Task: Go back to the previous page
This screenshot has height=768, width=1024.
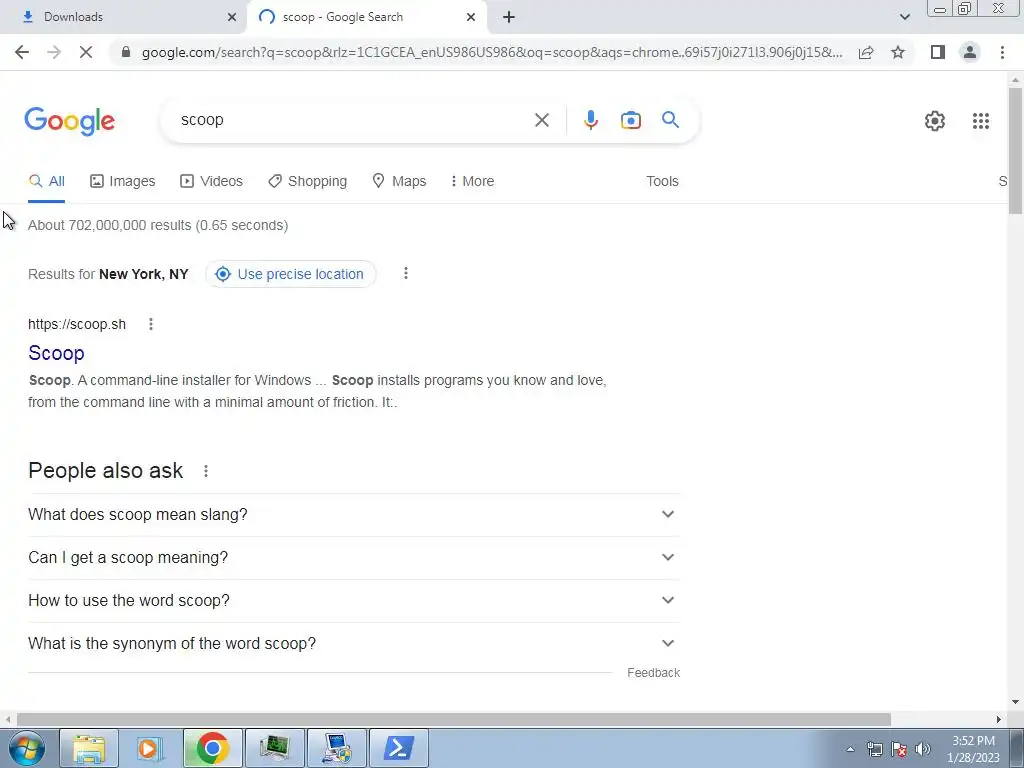Action: 22,52
